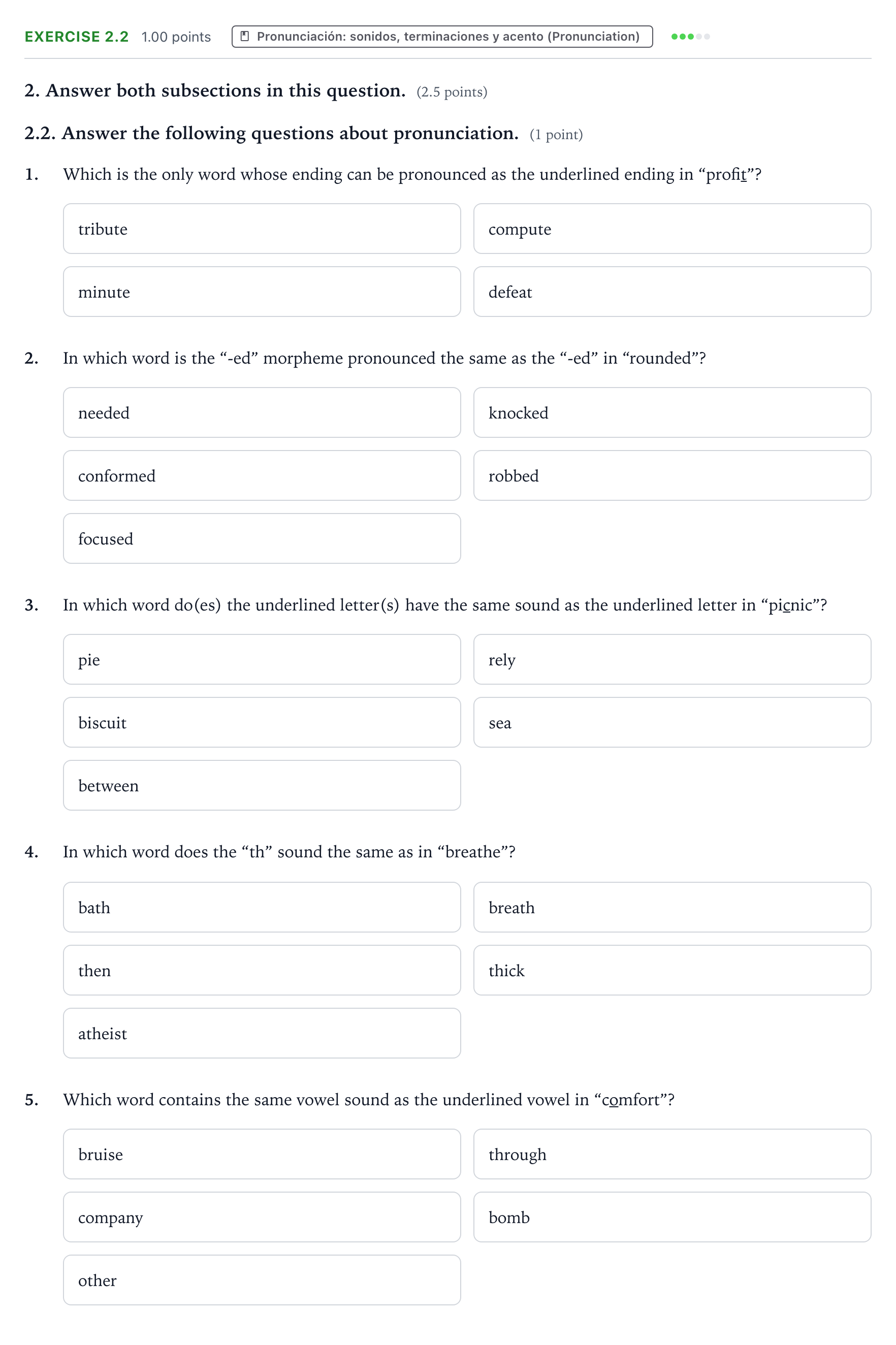
Task: Pick "focused" as the answer
Action: 262,538
